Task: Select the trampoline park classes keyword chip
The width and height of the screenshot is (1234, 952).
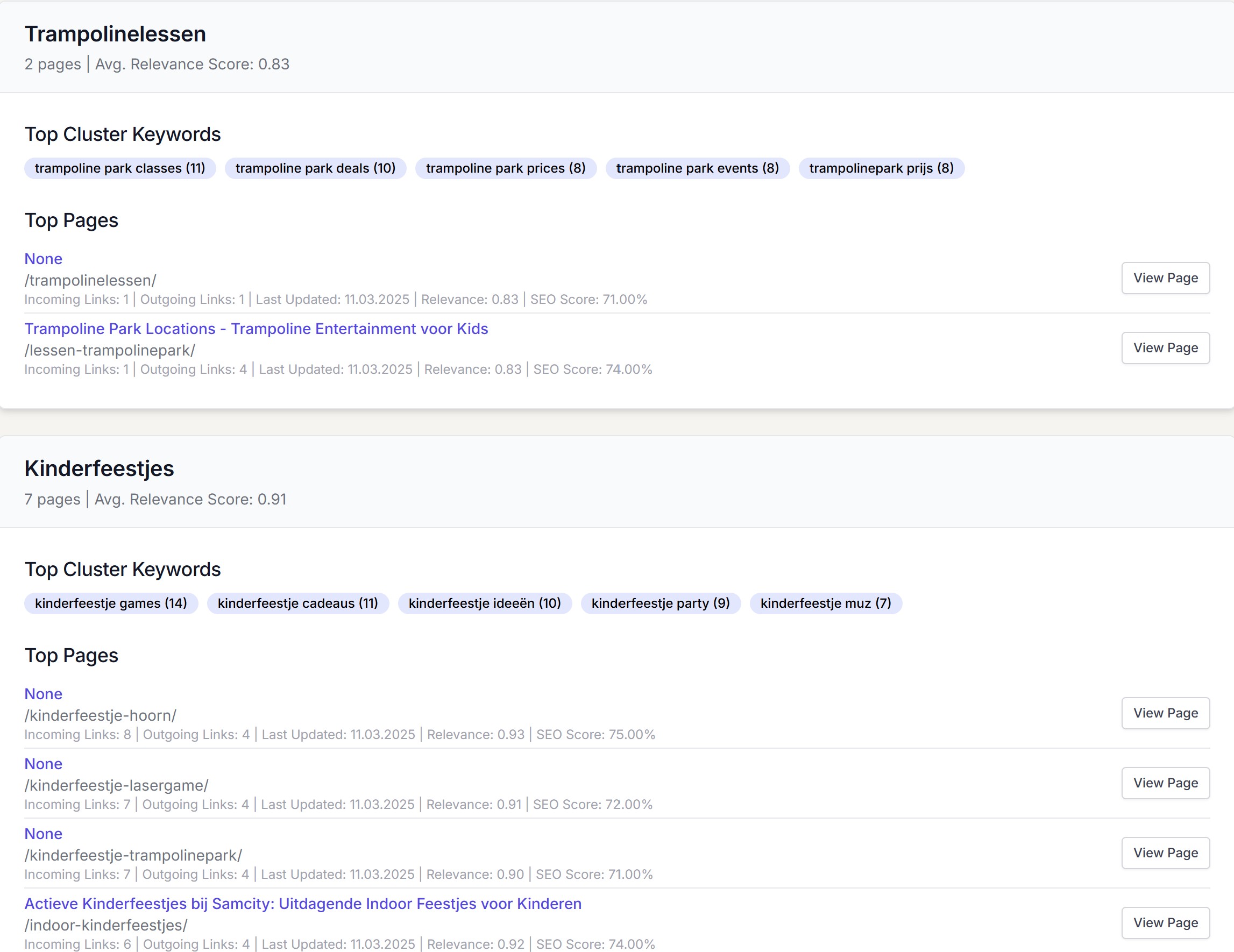Action: pyautogui.click(x=120, y=168)
